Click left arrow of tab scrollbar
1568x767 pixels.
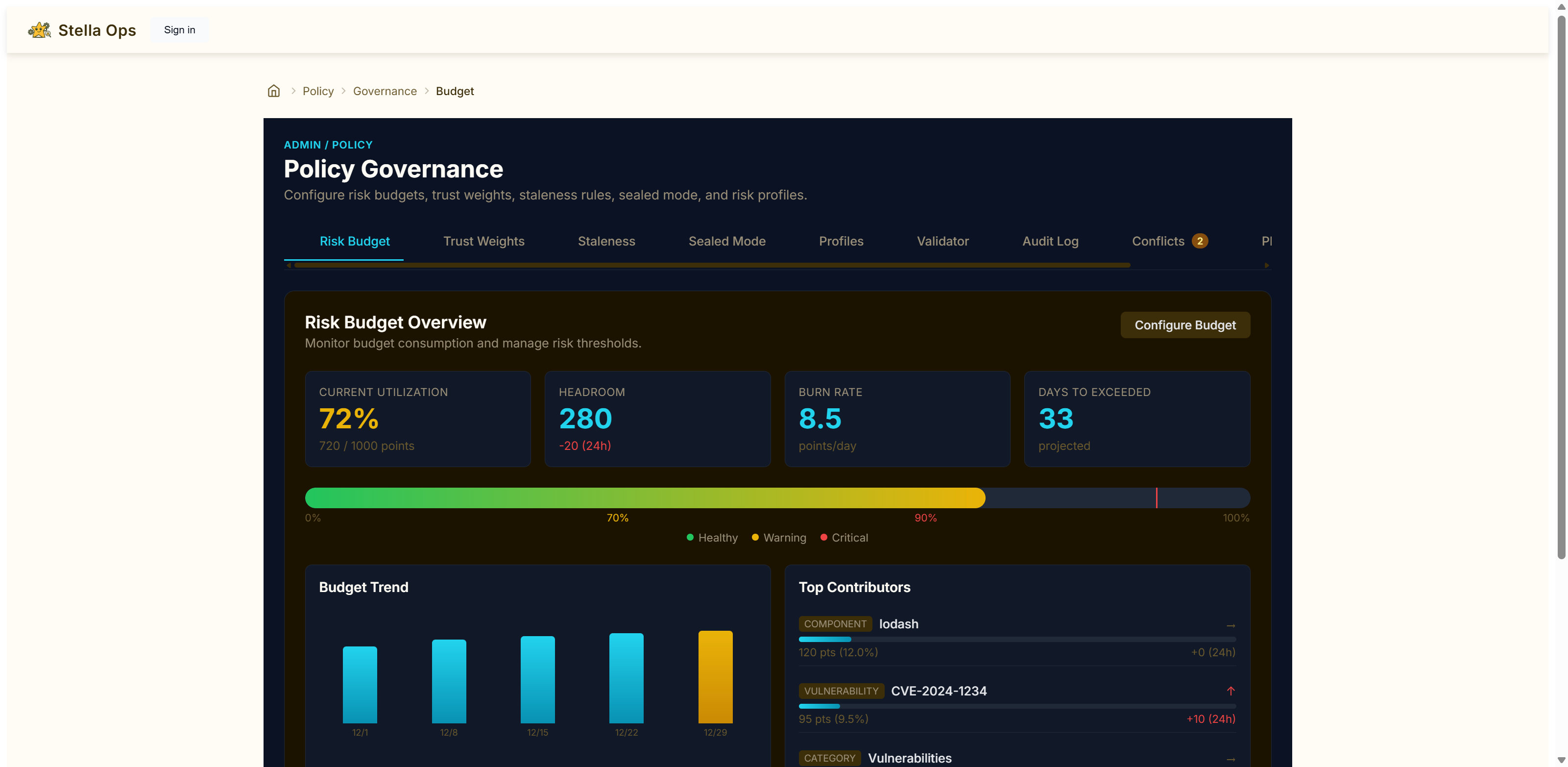tap(289, 266)
